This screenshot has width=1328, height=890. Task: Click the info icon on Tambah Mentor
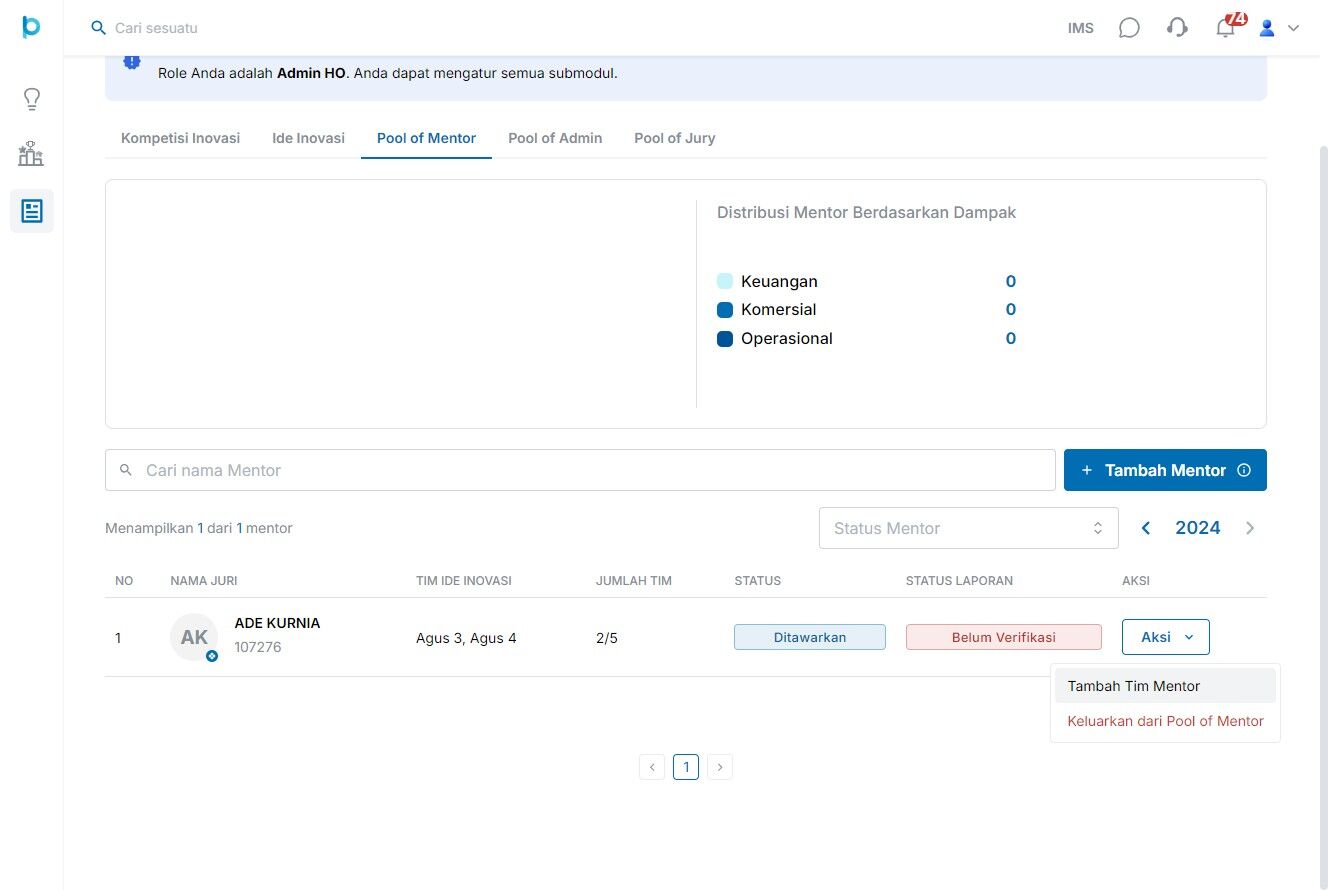coord(1244,470)
